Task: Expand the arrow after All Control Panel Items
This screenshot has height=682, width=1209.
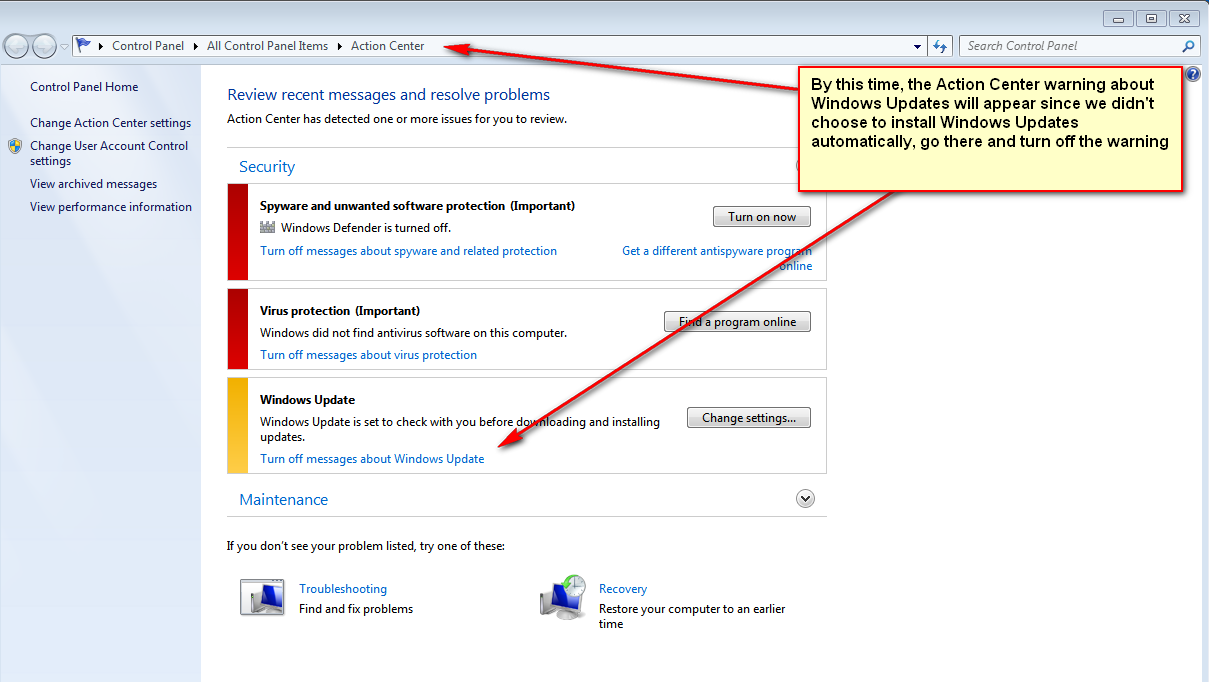Action: 340,46
